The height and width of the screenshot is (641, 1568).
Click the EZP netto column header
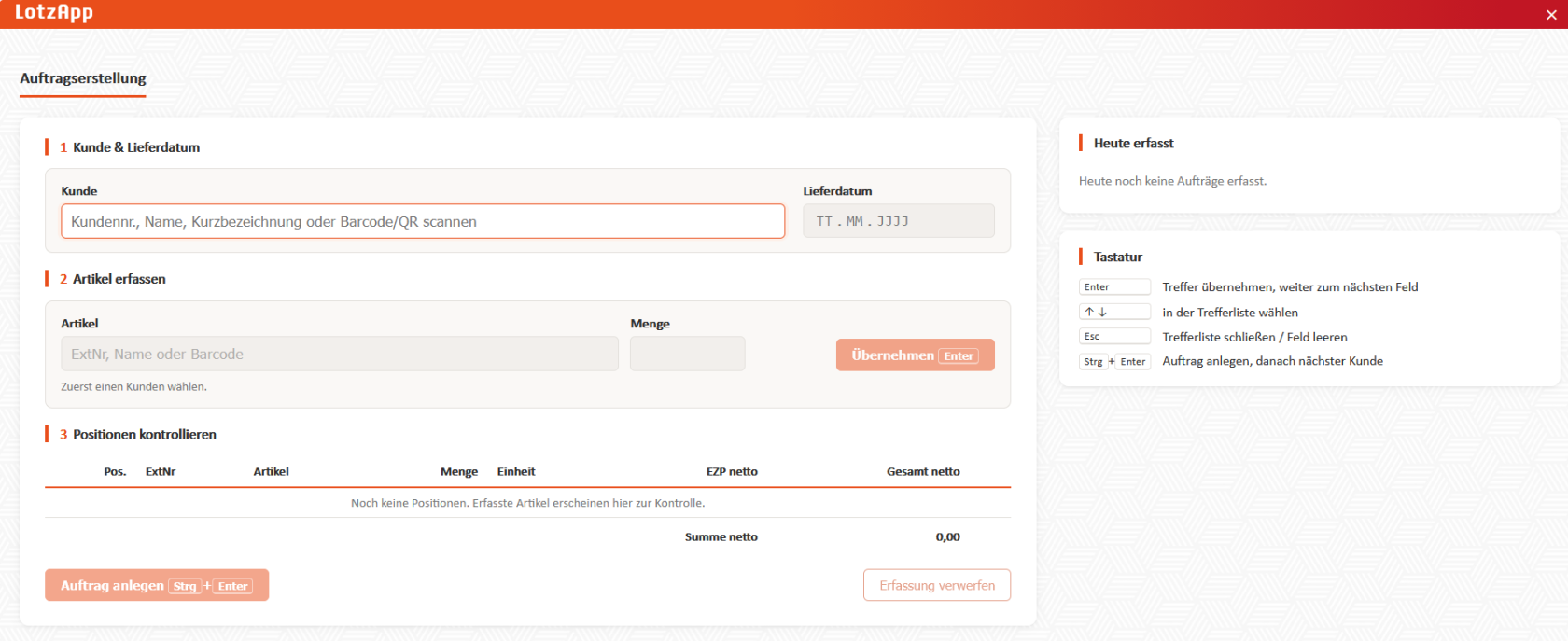(732, 472)
